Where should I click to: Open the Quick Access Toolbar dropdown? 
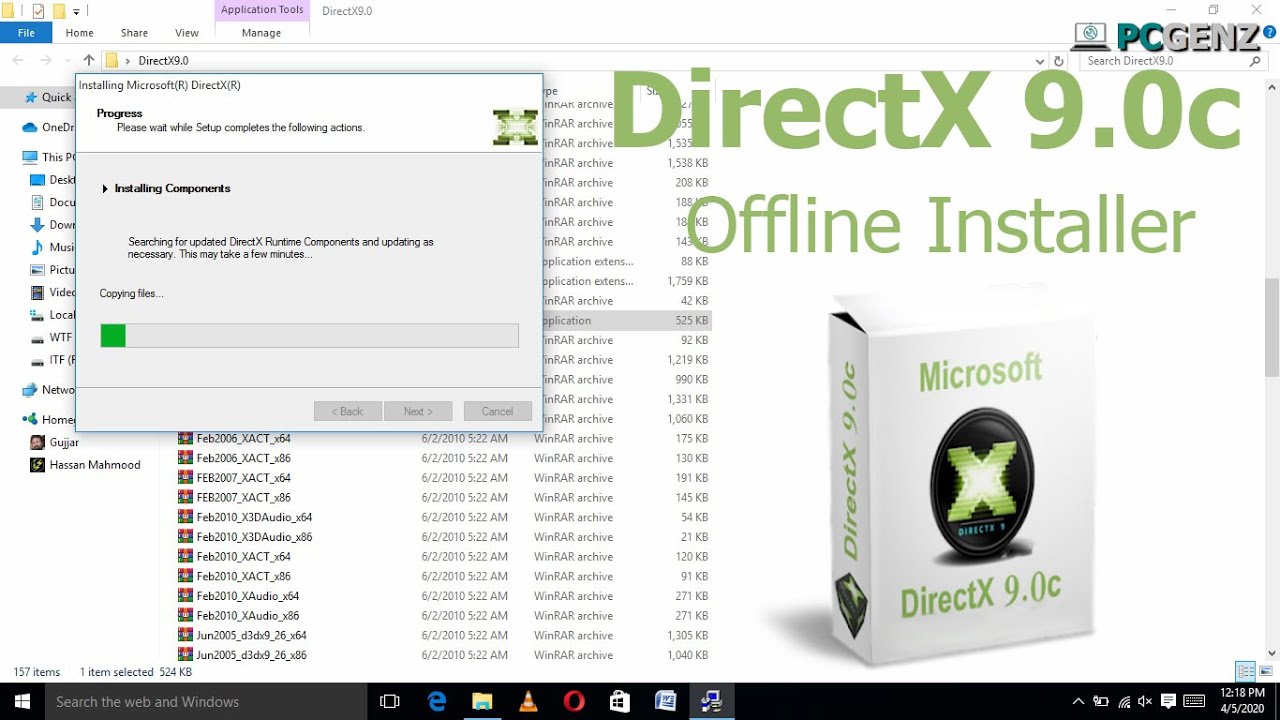pyautogui.click(x=77, y=11)
